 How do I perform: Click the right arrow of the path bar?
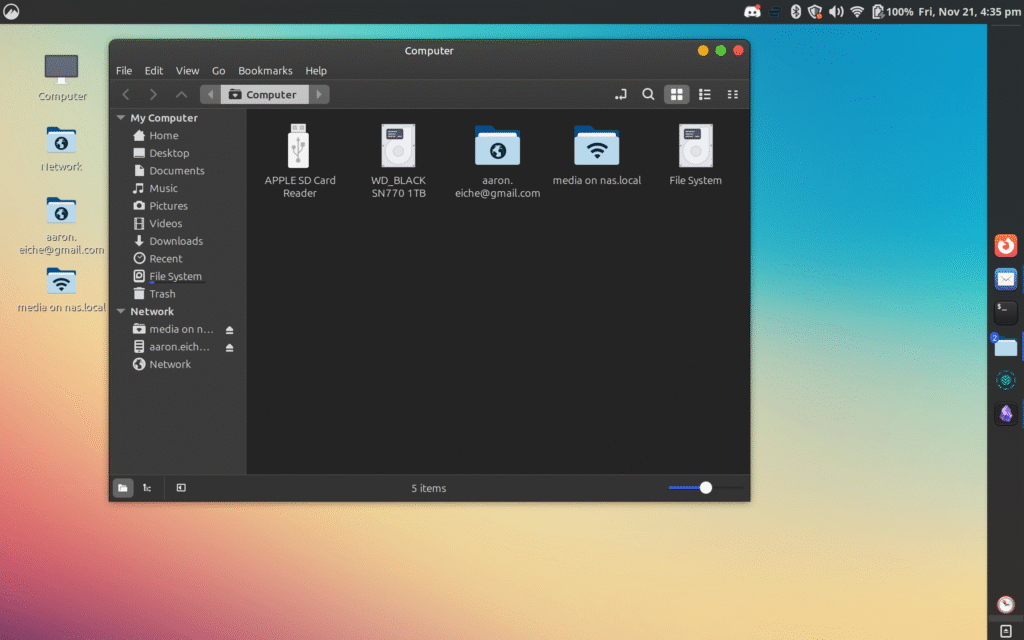319,95
